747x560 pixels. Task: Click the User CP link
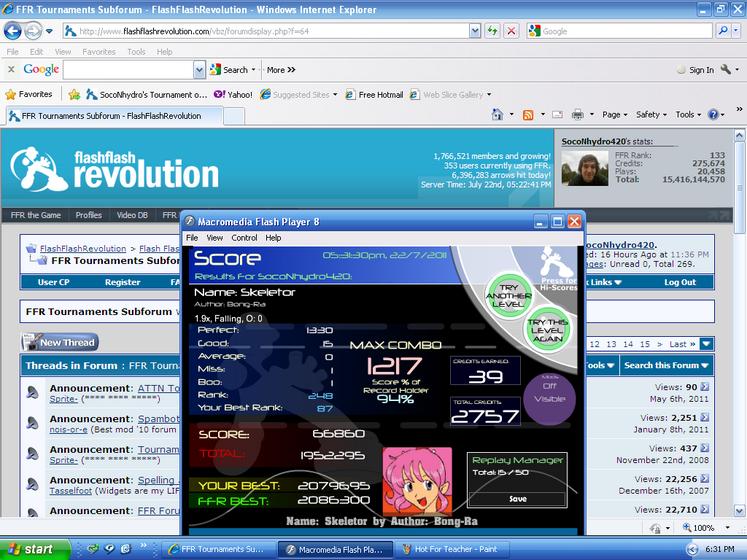pyautogui.click(x=53, y=282)
